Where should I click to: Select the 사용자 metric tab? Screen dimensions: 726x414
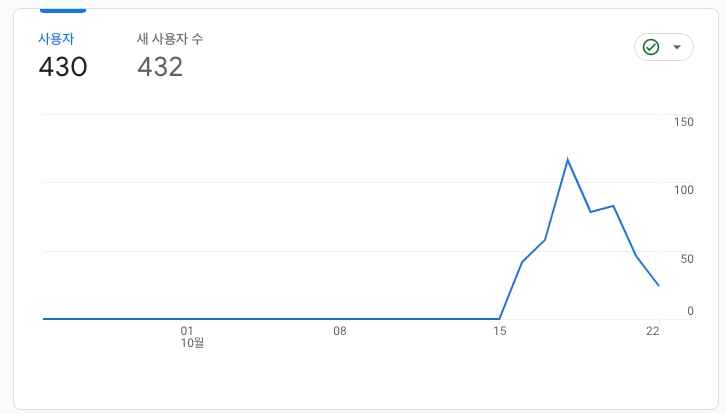pyautogui.click(x=56, y=39)
